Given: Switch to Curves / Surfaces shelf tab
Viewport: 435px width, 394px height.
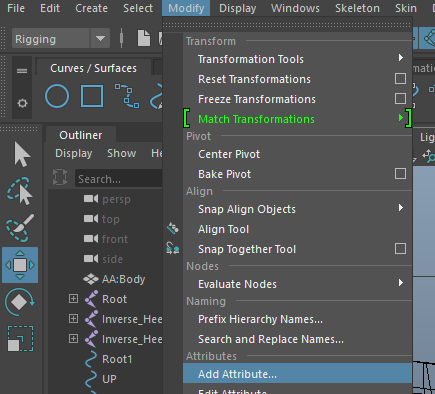Looking at the screenshot, I should coord(93,68).
